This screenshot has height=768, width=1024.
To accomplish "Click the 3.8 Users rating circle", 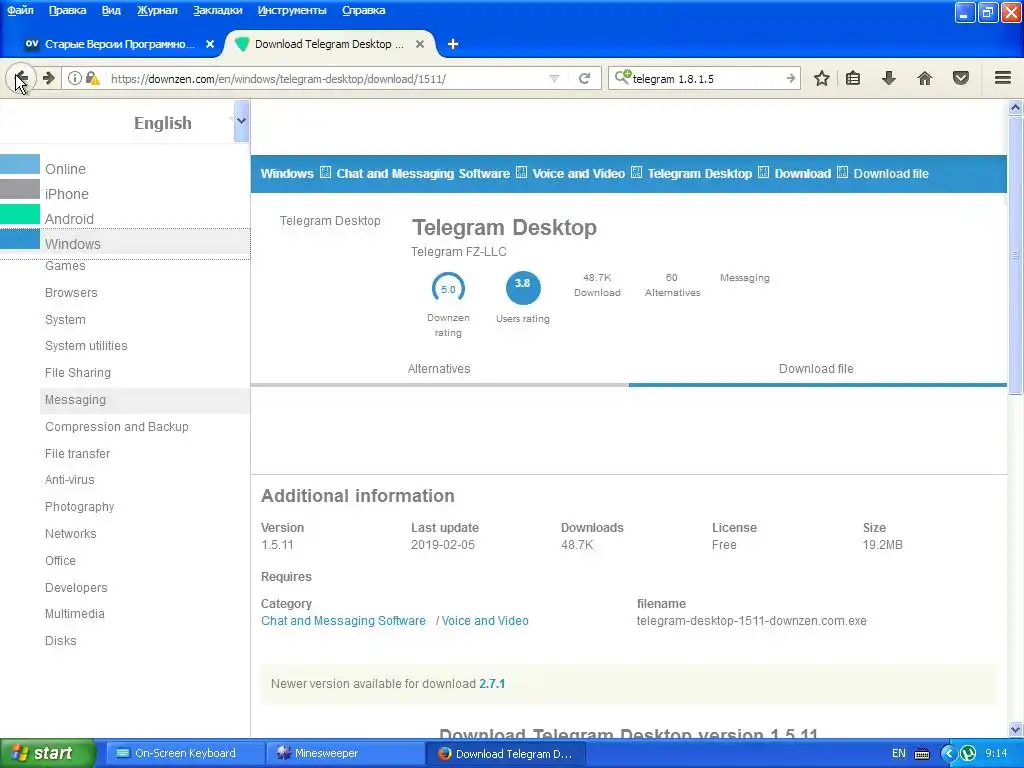I will click(522, 287).
